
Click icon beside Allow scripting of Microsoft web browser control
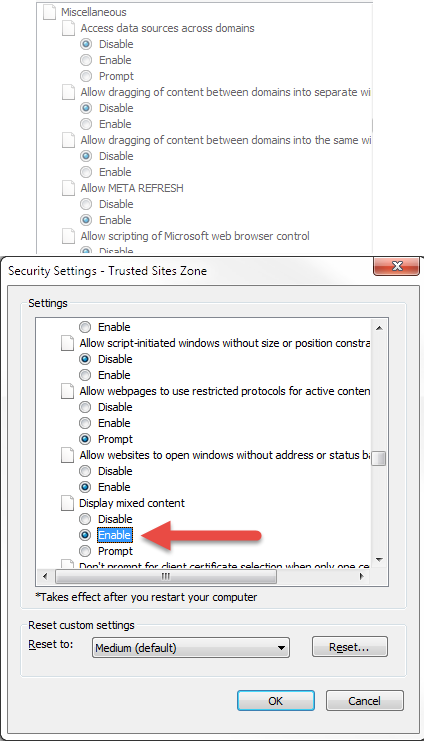[69, 236]
